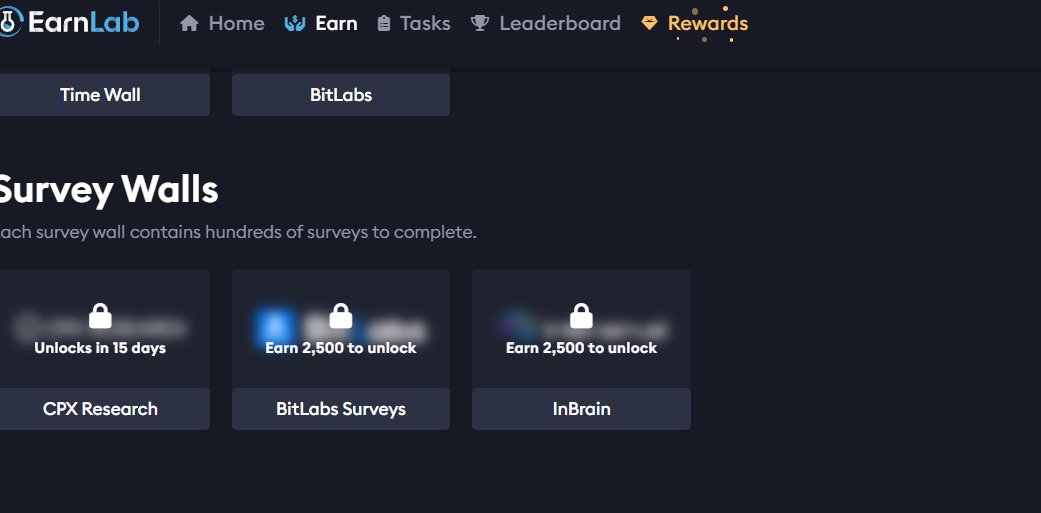Open the Home menu item
Viewport: 1041px width, 513px height.
point(222,24)
